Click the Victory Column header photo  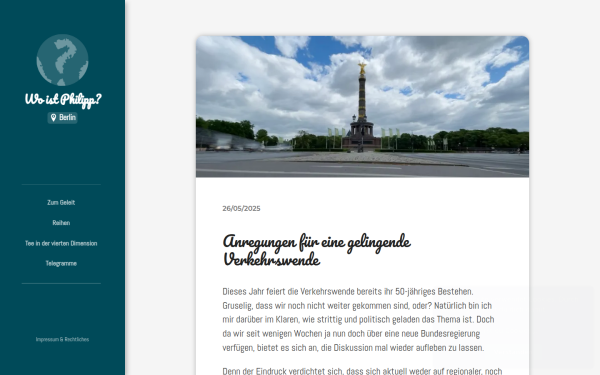click(362, 107)
